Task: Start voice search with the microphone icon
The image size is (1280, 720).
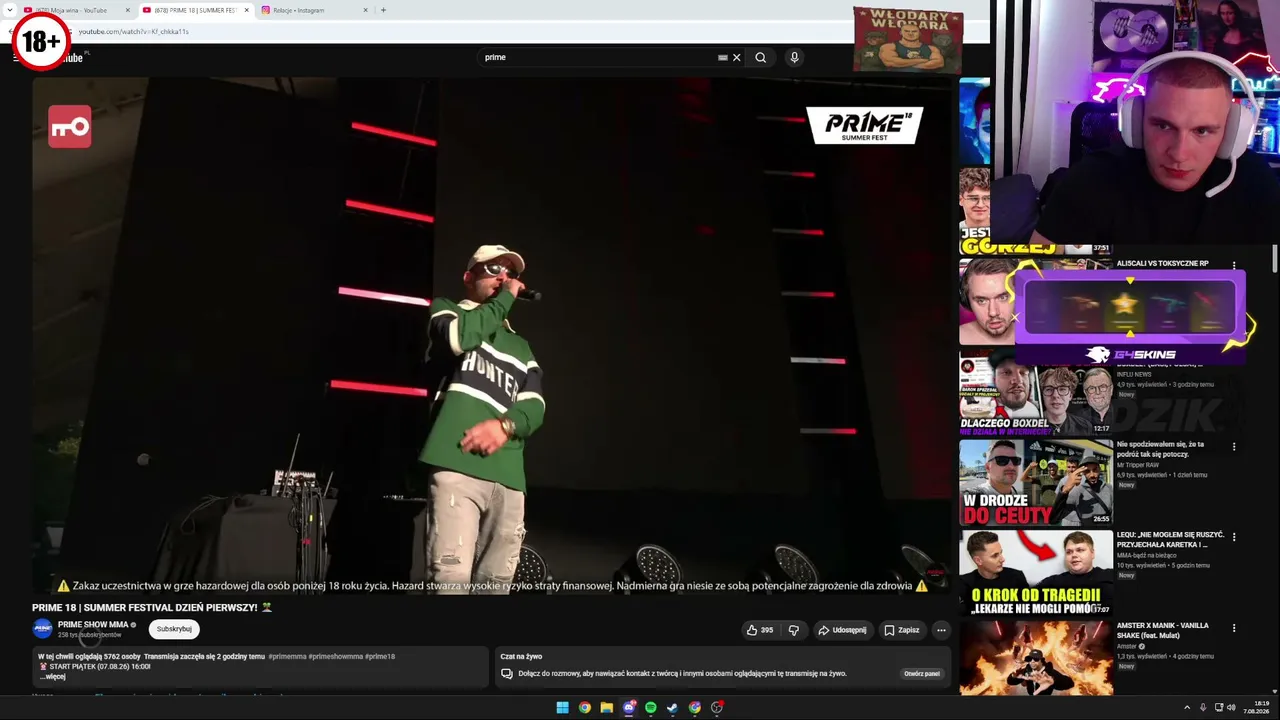Action: coord(794,58)
